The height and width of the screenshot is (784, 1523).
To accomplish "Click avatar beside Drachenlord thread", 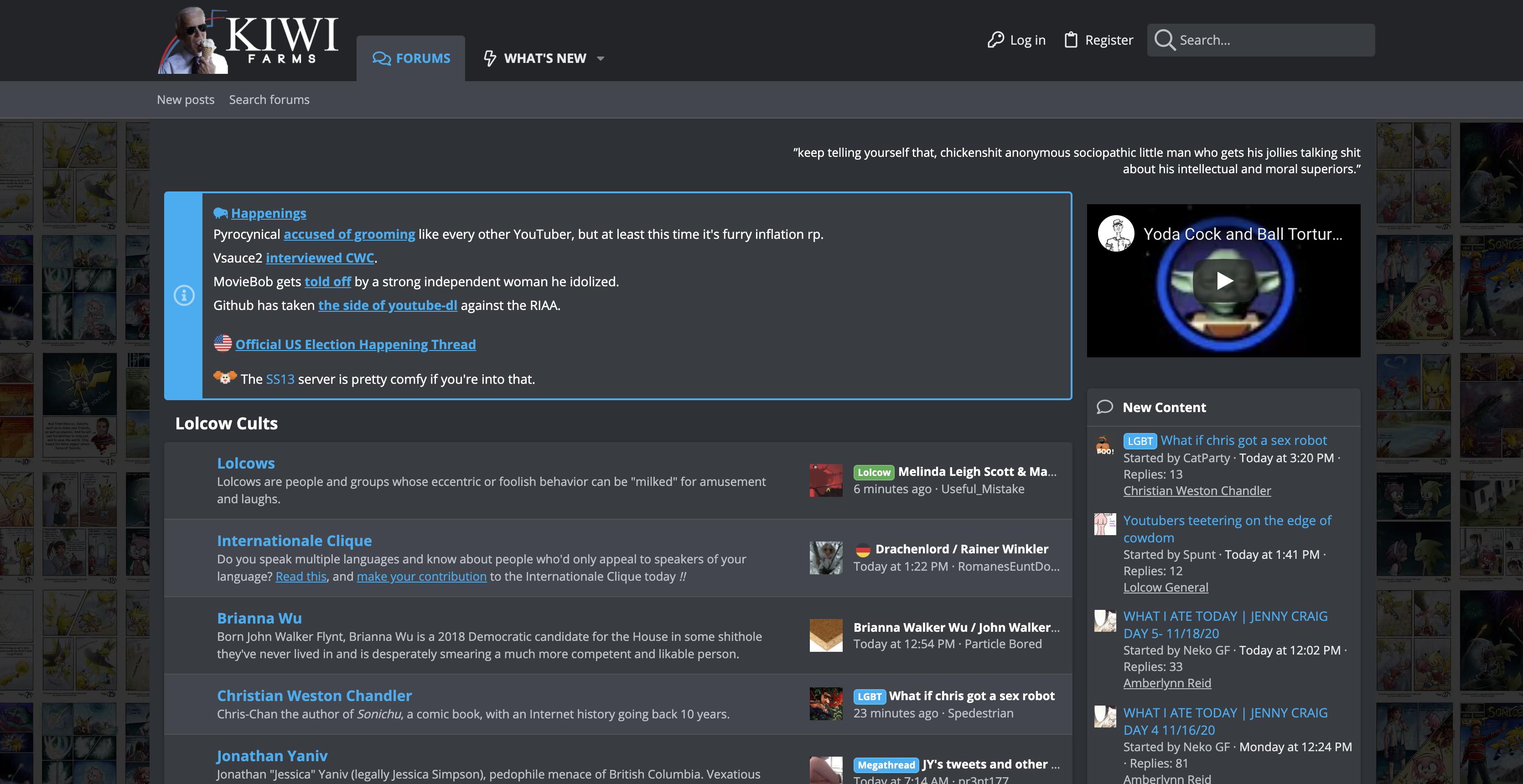I will (x=826, y=558).
